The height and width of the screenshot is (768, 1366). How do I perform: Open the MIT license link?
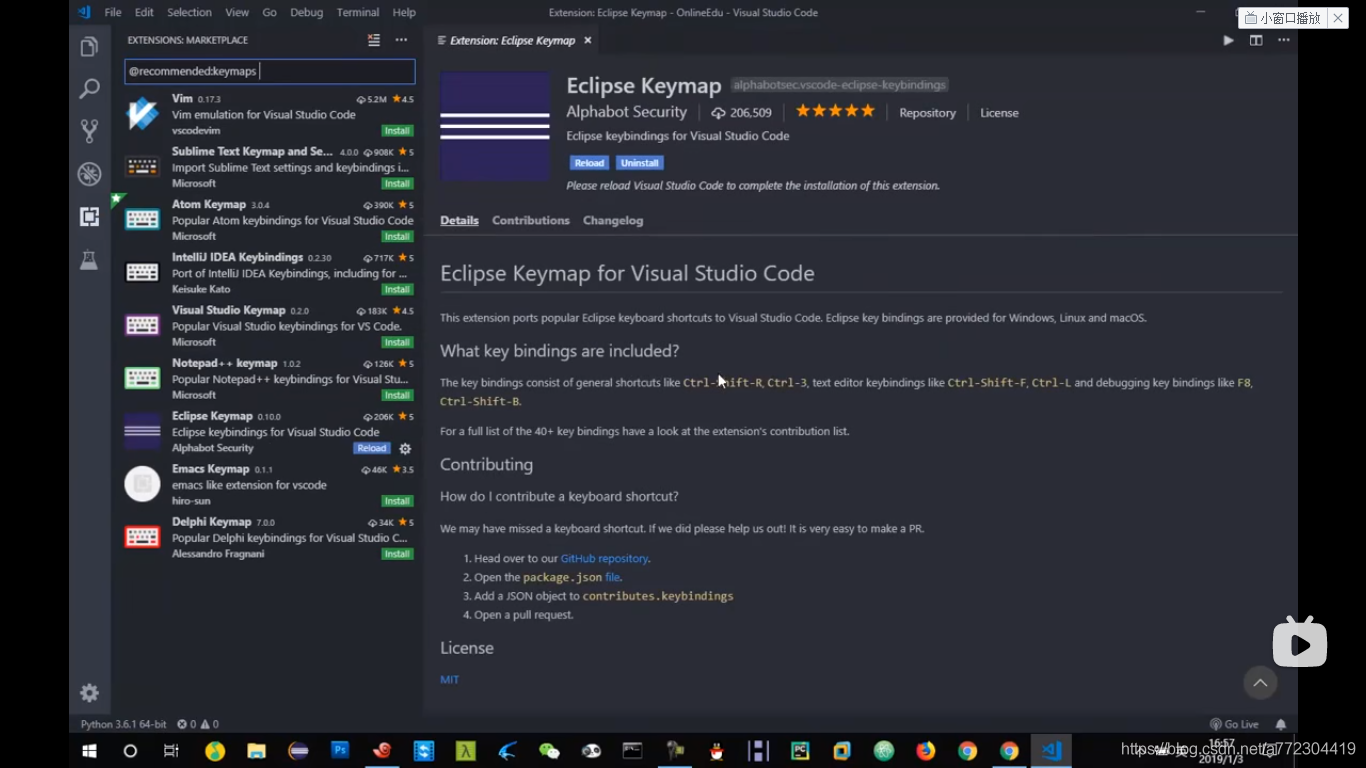(450, 680)
